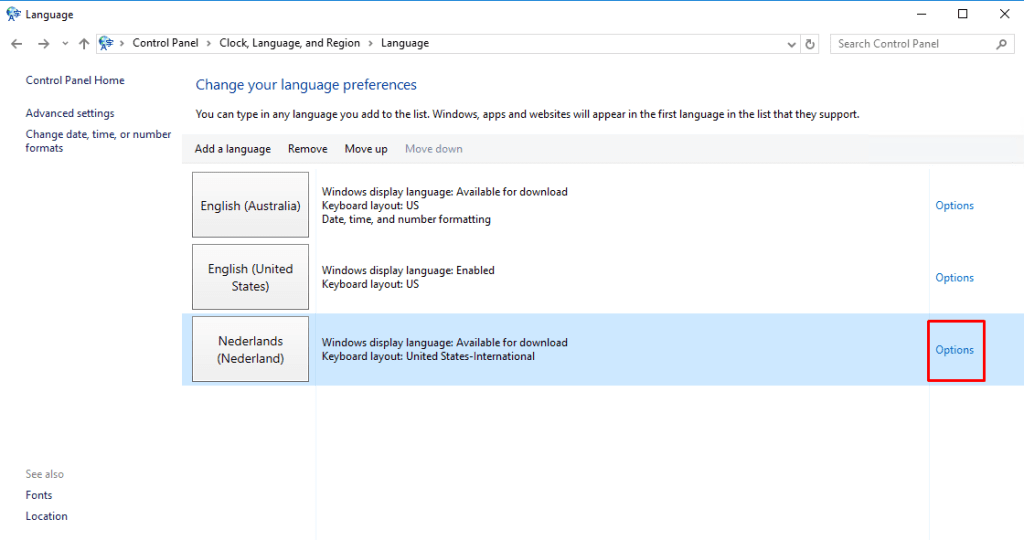Screen dimensions: 1024x540
Task: Click 'Keyboard layout: United States-International' text
Action: 428,357
